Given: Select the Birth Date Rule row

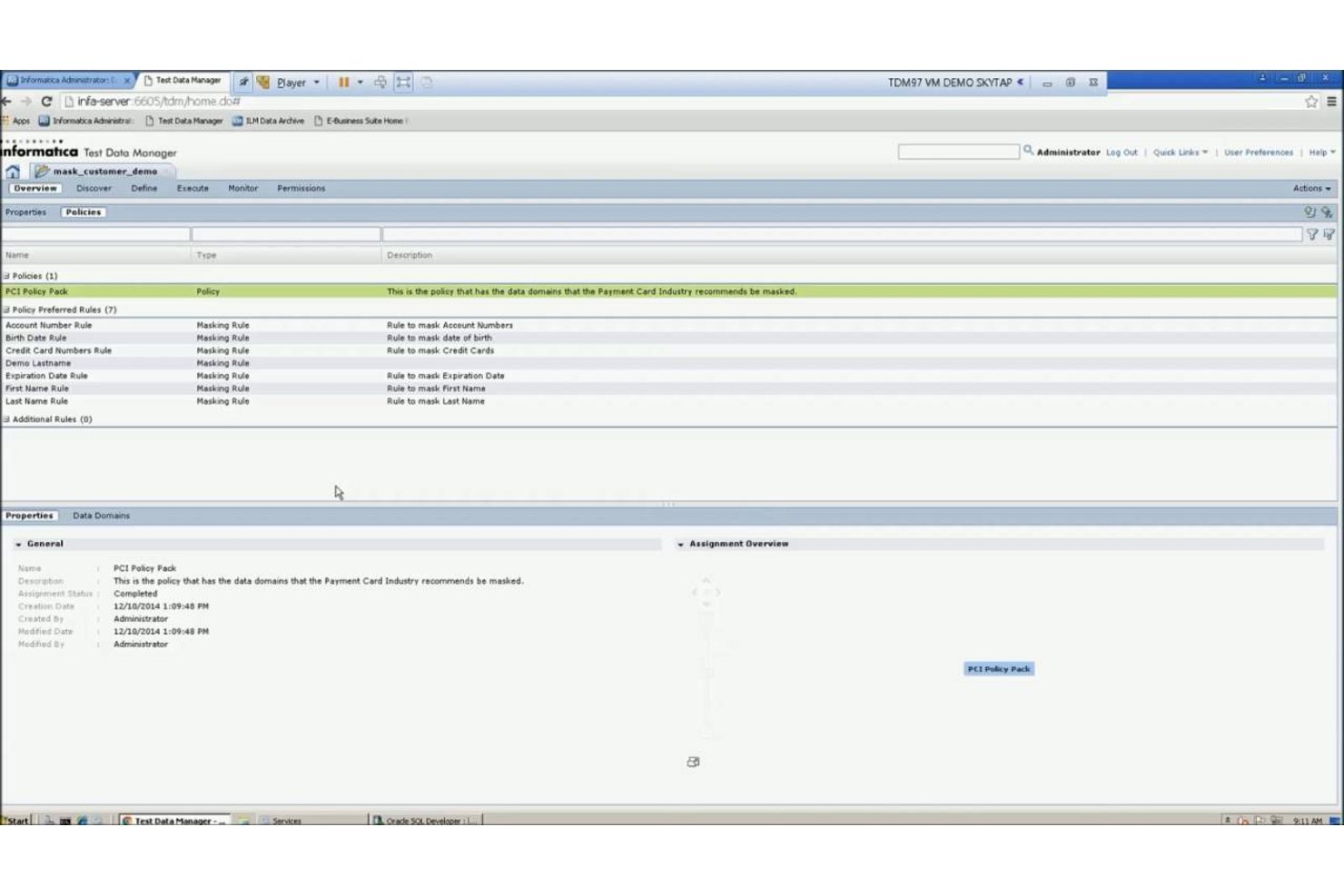Looking at the screenshot, I should coord(669,338).
